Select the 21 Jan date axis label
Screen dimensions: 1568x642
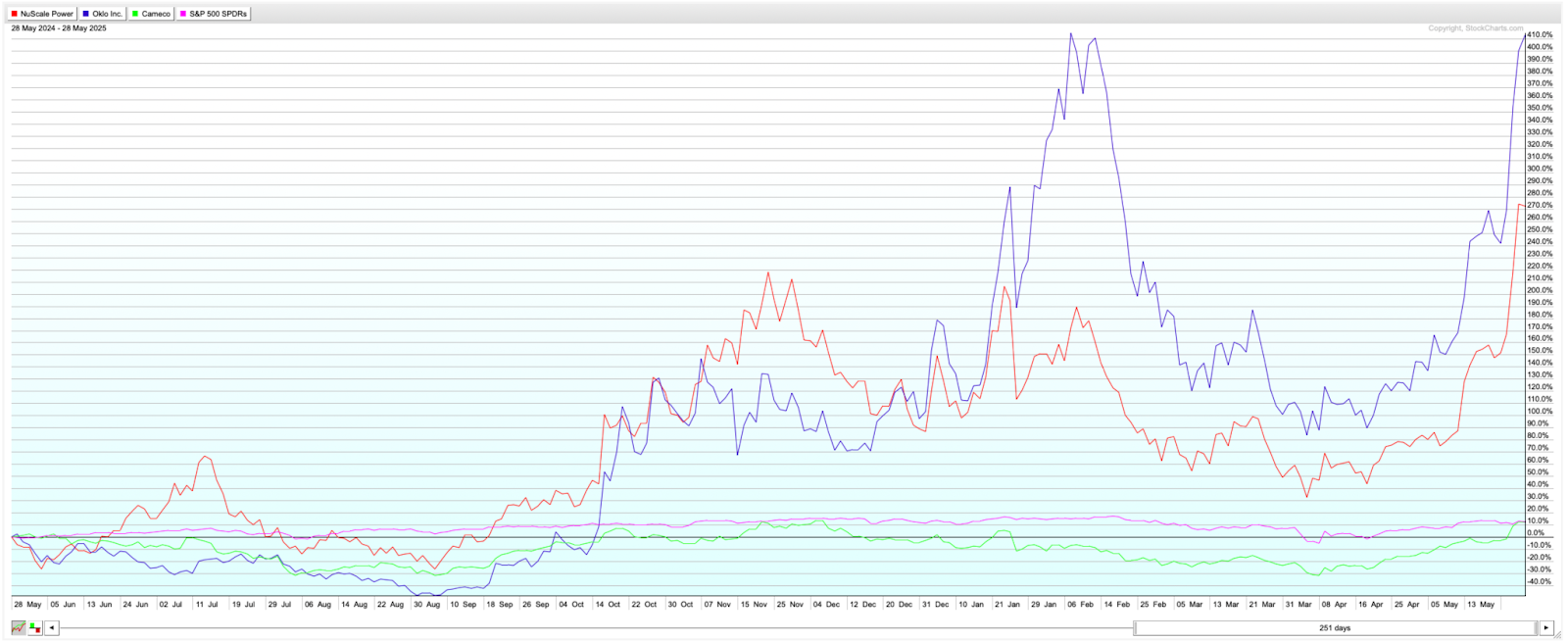point(1007,605)
